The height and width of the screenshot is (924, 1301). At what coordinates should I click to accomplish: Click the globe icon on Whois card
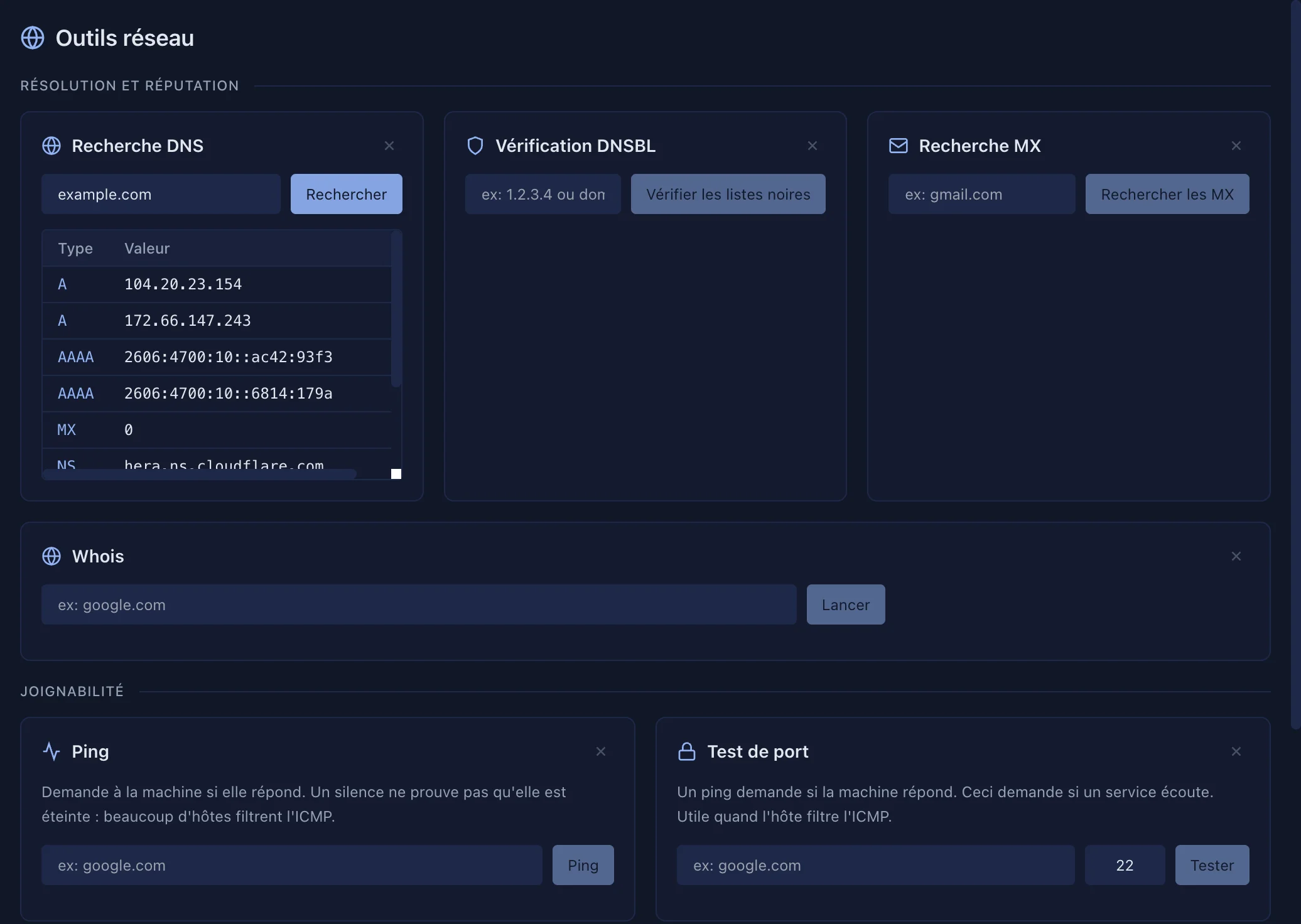(51, 556)
